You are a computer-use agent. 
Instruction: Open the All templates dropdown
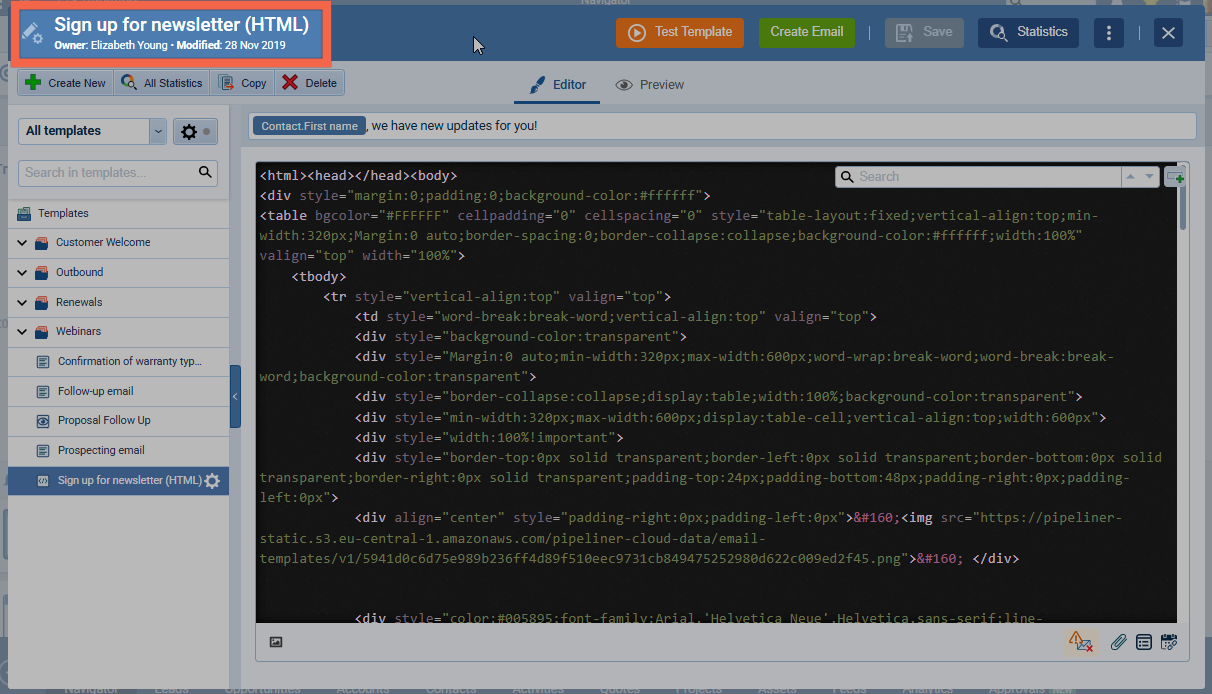93,131
